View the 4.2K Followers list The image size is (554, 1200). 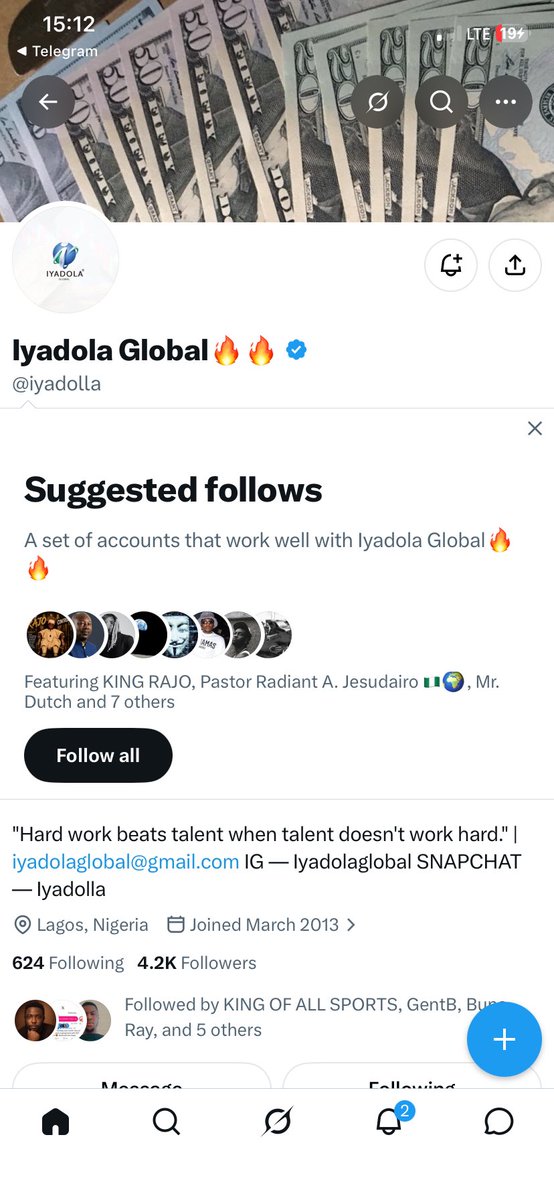tap(197, 963)
